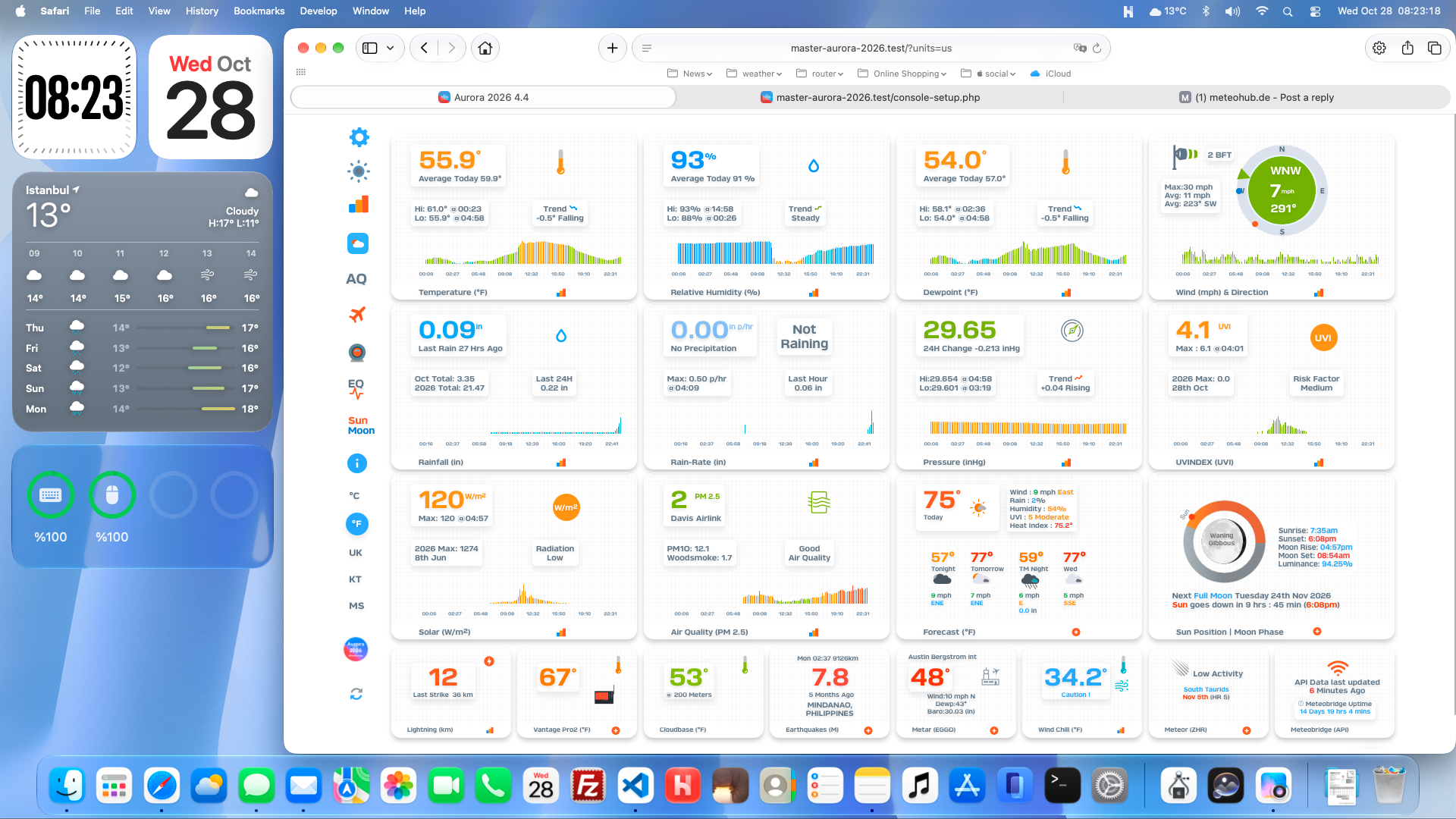Open the Develop menu in menu bar
1456x819 pixels.
(318, 11)
